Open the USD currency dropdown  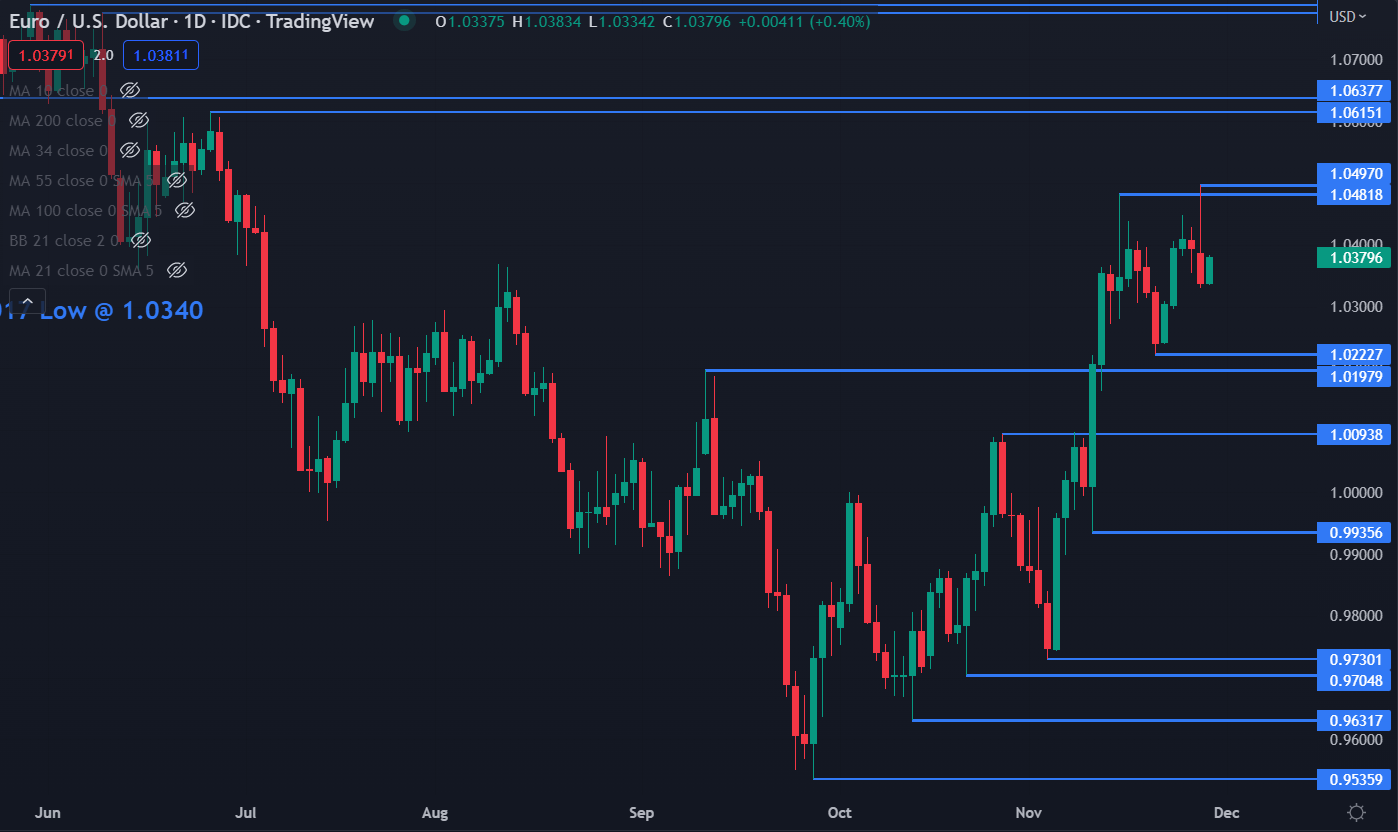[x=1347, y=16]
